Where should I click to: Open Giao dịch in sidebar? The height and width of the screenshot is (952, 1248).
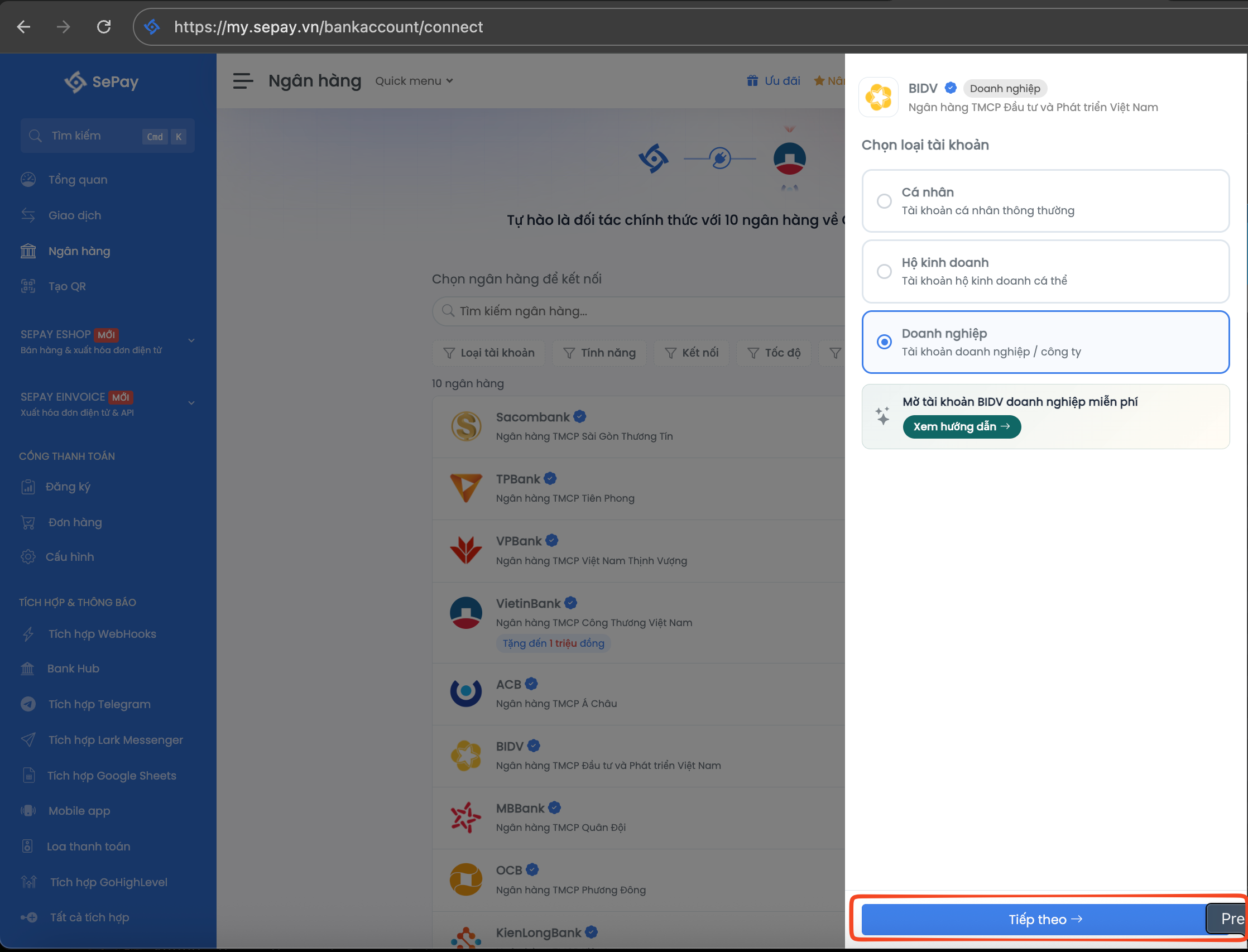click(74, 215)
